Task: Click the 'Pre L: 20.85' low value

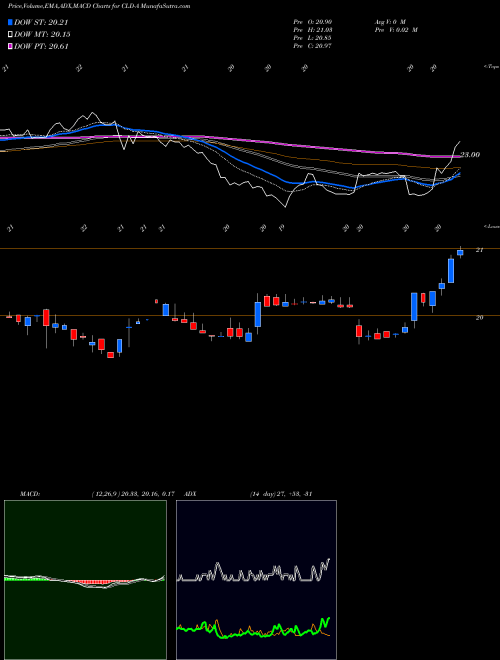Action: [313, 38]
